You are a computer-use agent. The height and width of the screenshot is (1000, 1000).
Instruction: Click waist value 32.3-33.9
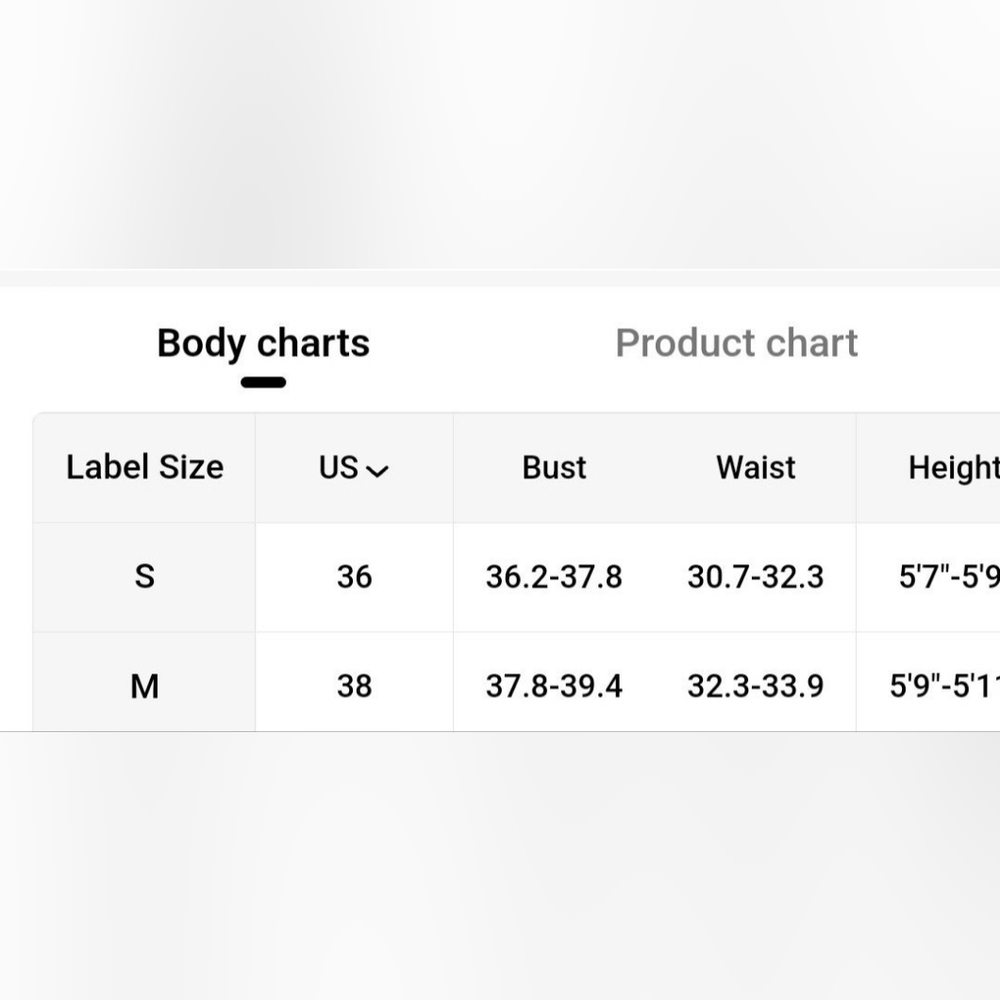(x=755, y=686)
